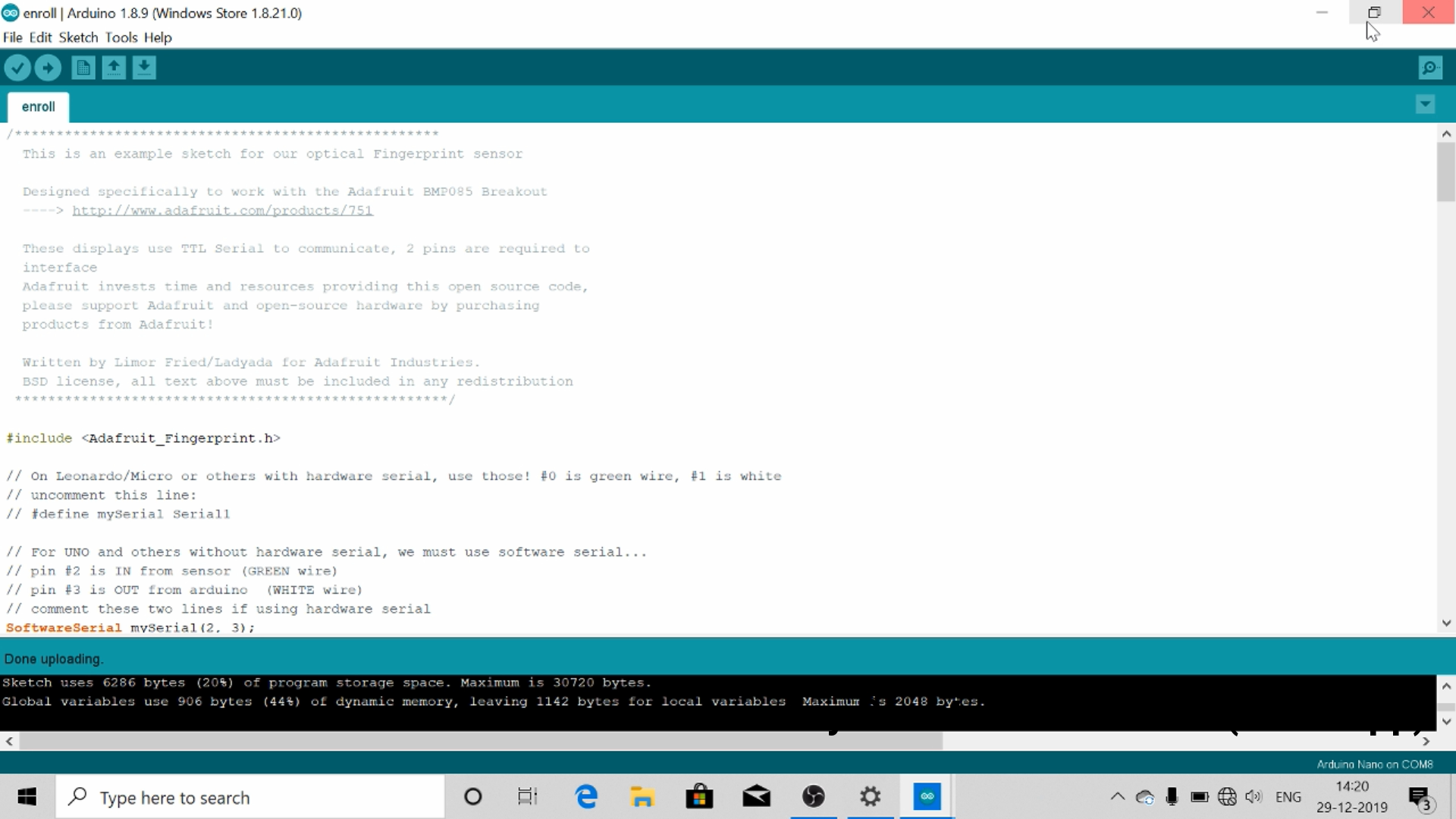Open the File menu

tap(13, 37)
